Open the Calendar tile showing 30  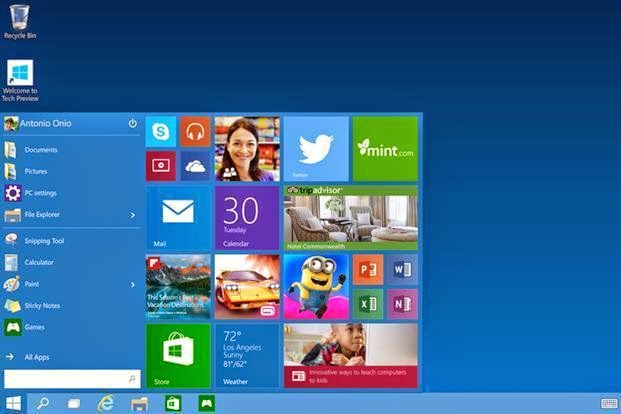[x=247, y=218]
